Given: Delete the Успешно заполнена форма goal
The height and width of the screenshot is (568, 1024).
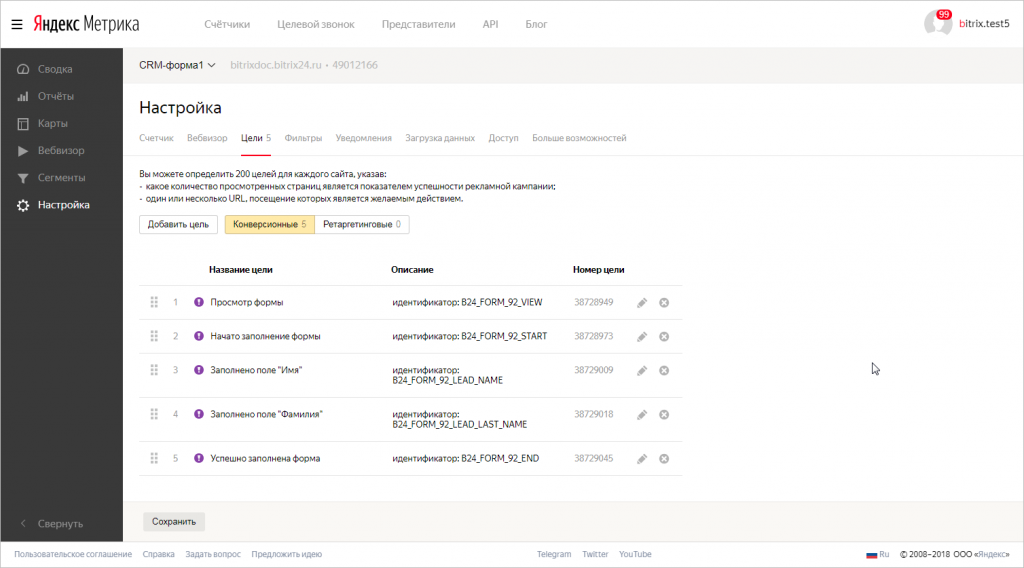Looking at the screenshot, I should 664,459.
